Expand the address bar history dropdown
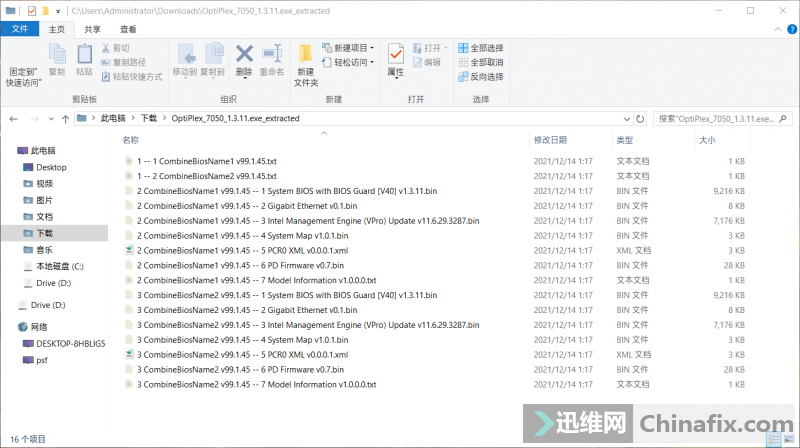This screenshot has height=448, width=800. pyautogui.click(x=627, y=119)
